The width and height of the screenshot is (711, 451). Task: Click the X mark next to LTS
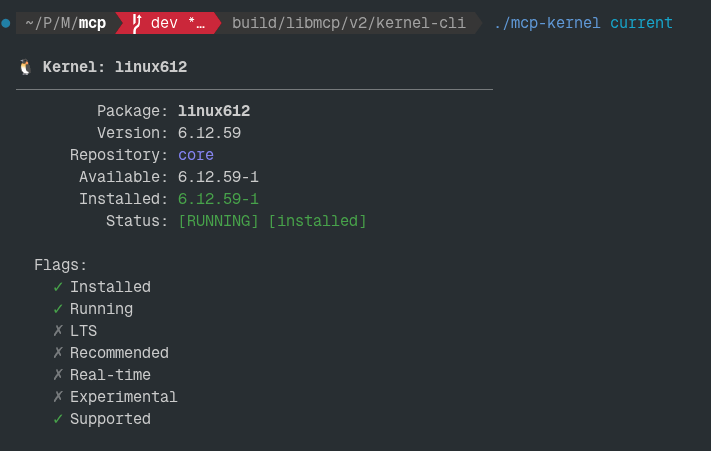(58, 331)
